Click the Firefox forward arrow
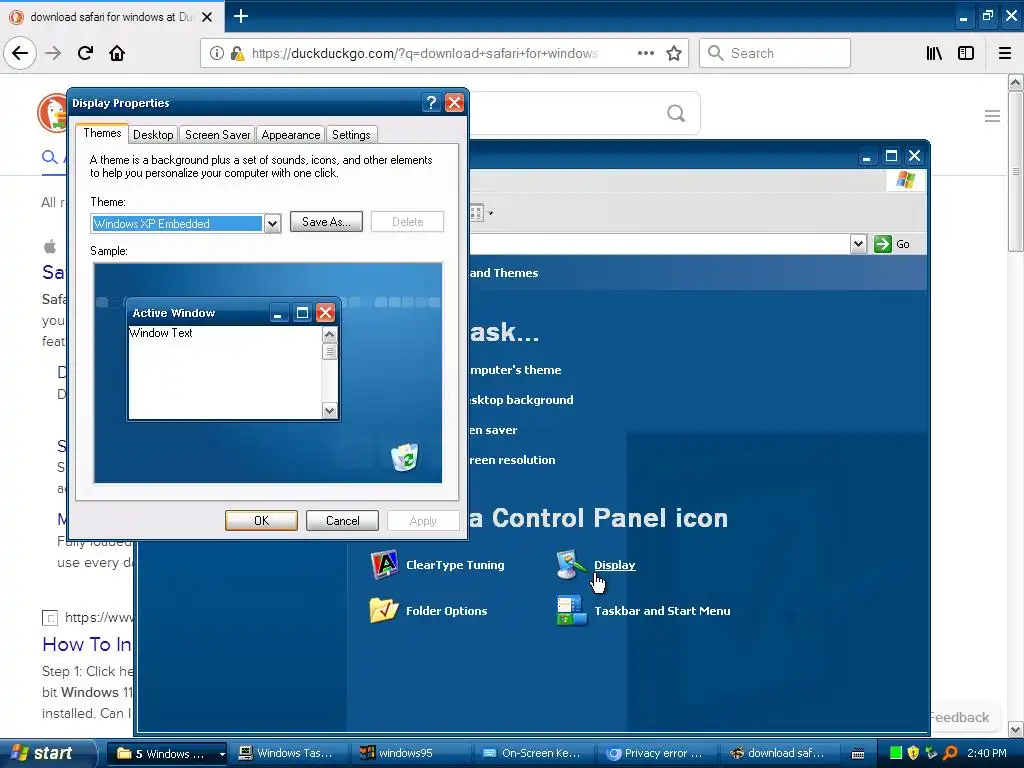Viewport: 1024px width, 768px height. point(53,53)
